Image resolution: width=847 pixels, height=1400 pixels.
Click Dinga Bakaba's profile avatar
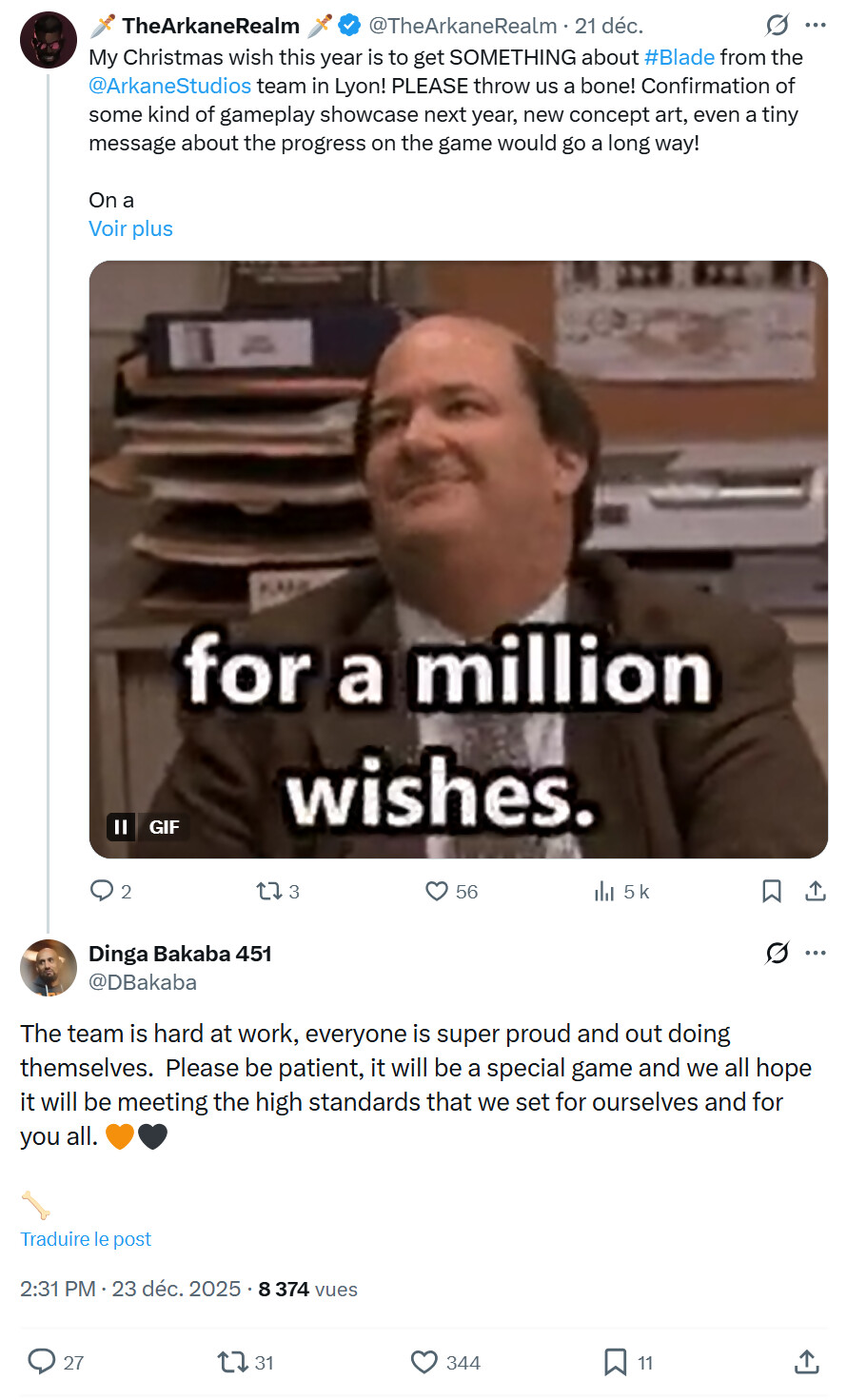[x=49, y=968]
